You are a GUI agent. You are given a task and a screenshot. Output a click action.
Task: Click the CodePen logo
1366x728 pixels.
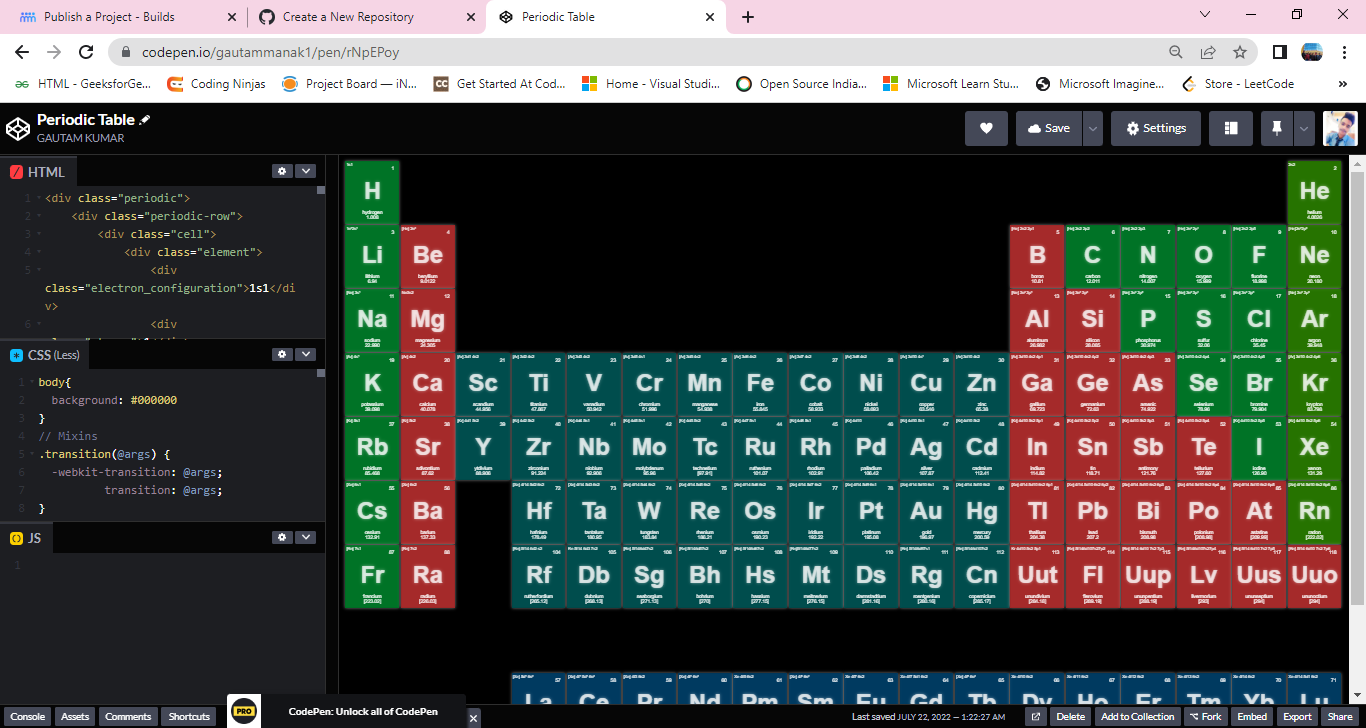click(16, 128)
